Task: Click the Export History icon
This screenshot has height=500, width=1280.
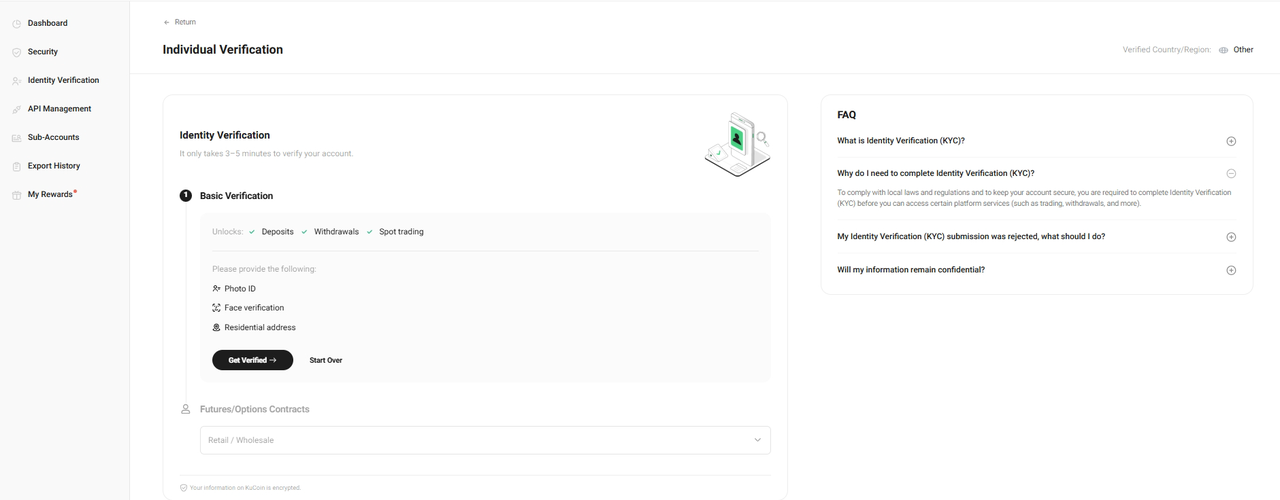Action: coord(16,166)
